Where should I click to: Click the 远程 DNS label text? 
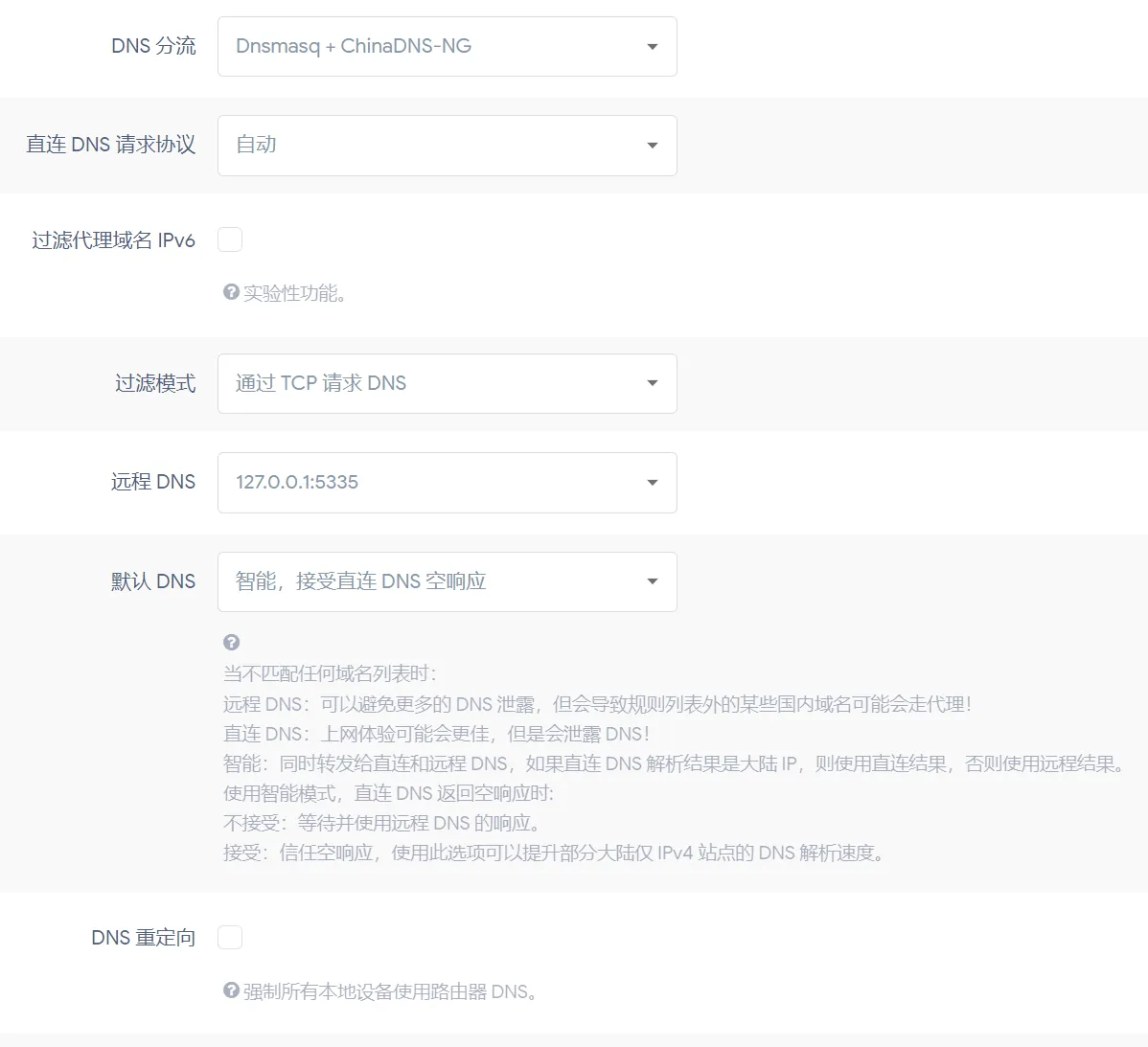point(153,482)
